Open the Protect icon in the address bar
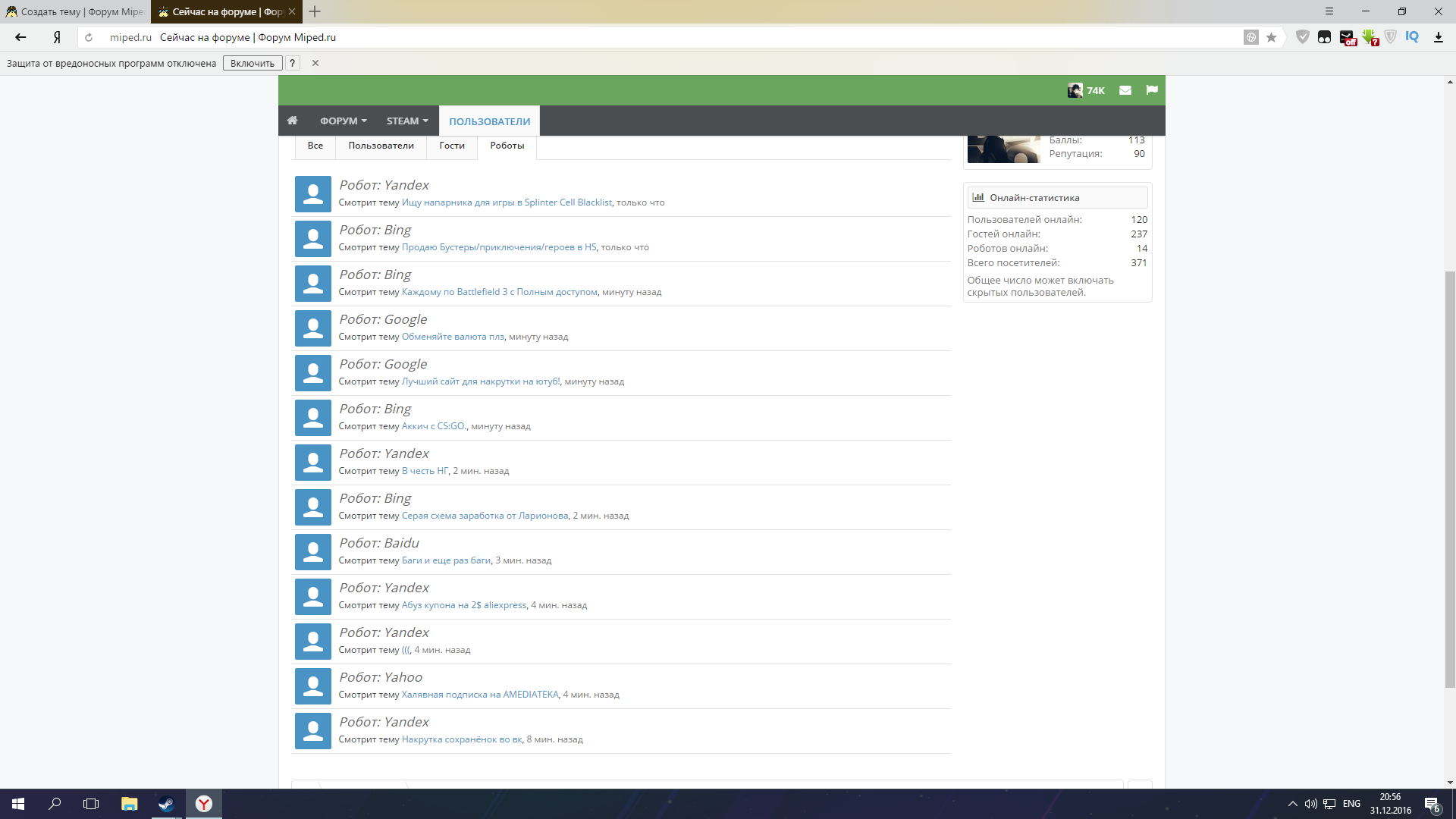 1251,37
